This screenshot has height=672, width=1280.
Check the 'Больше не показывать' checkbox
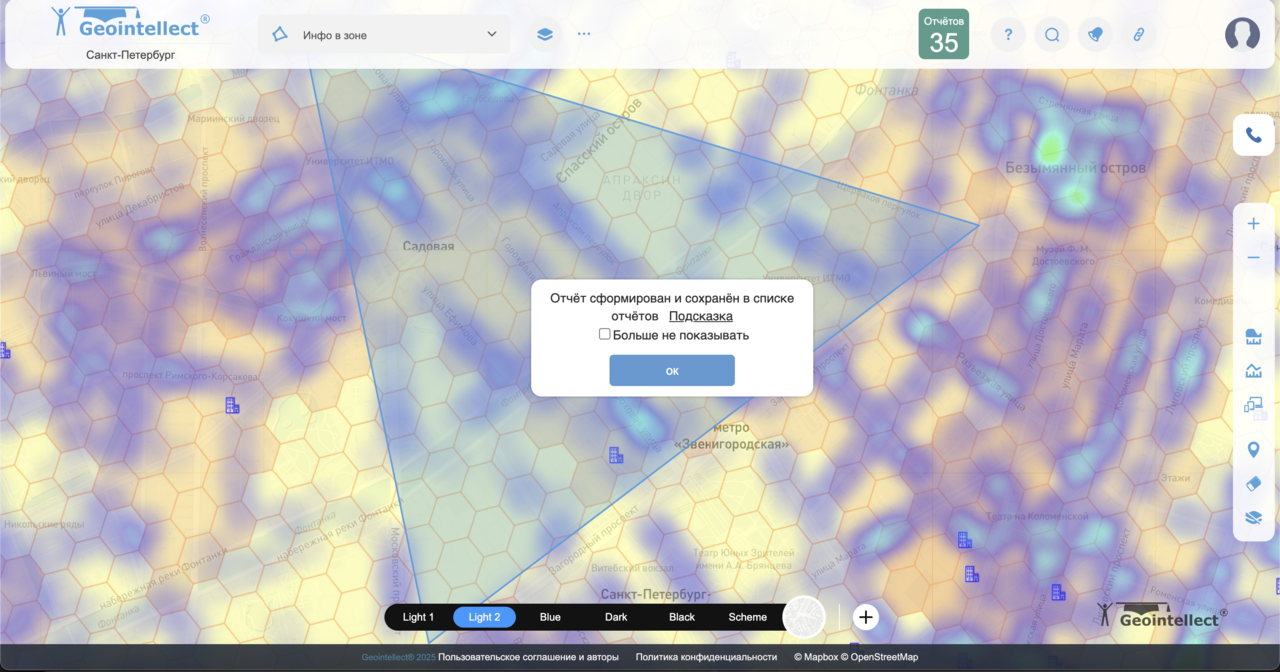pos(605,334)
